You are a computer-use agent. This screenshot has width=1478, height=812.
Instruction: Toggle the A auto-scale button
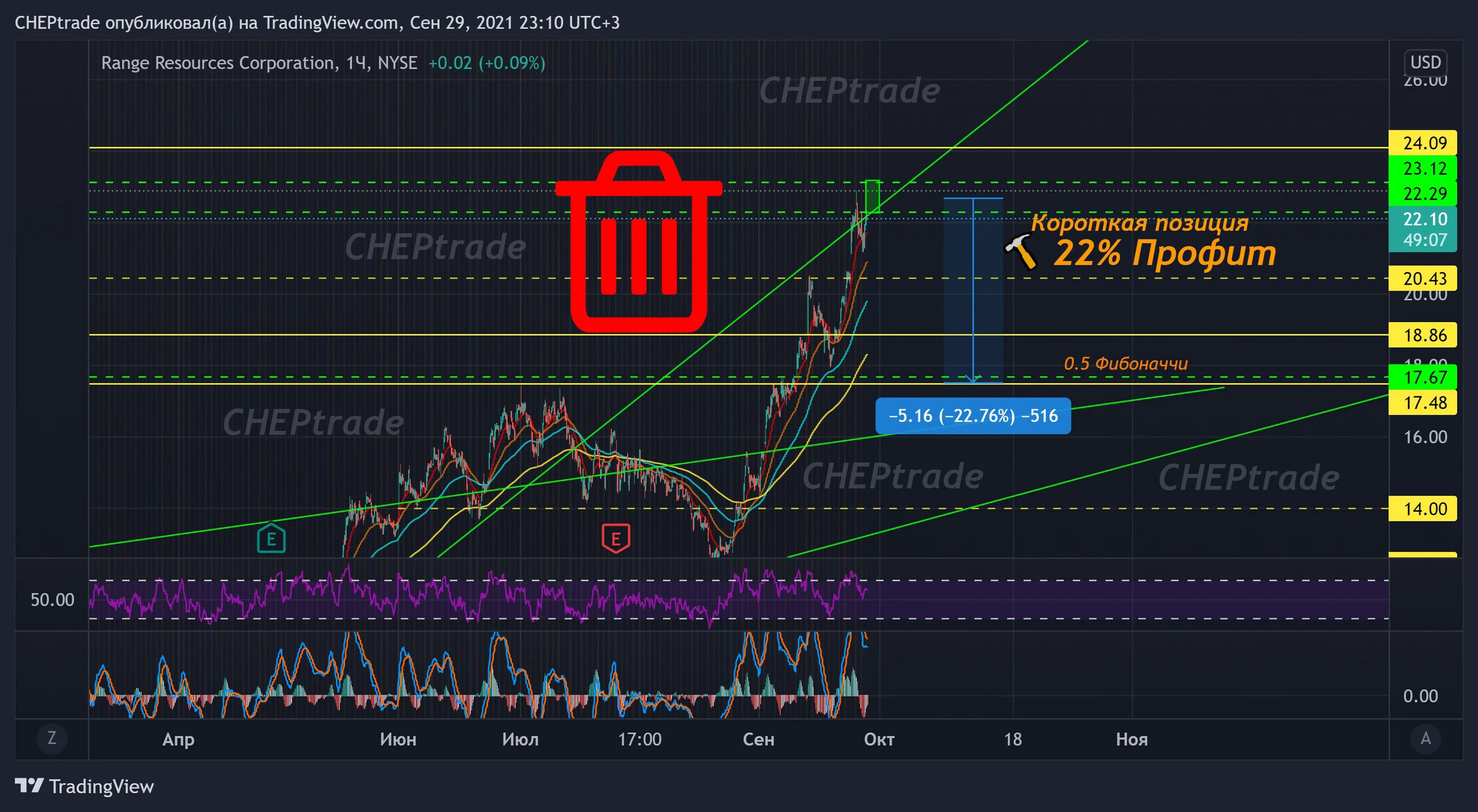[x=1425, y=738]
